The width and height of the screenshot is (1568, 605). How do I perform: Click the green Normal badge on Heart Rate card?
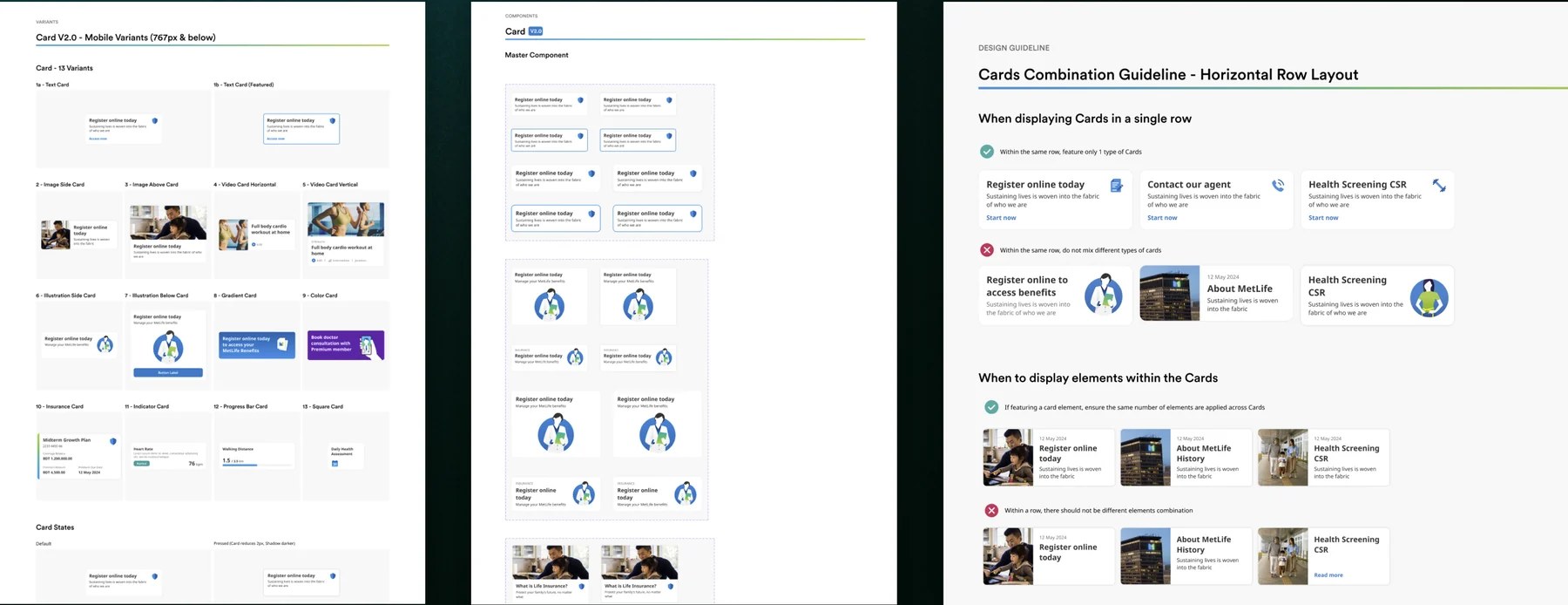click(x=141, y=464)
